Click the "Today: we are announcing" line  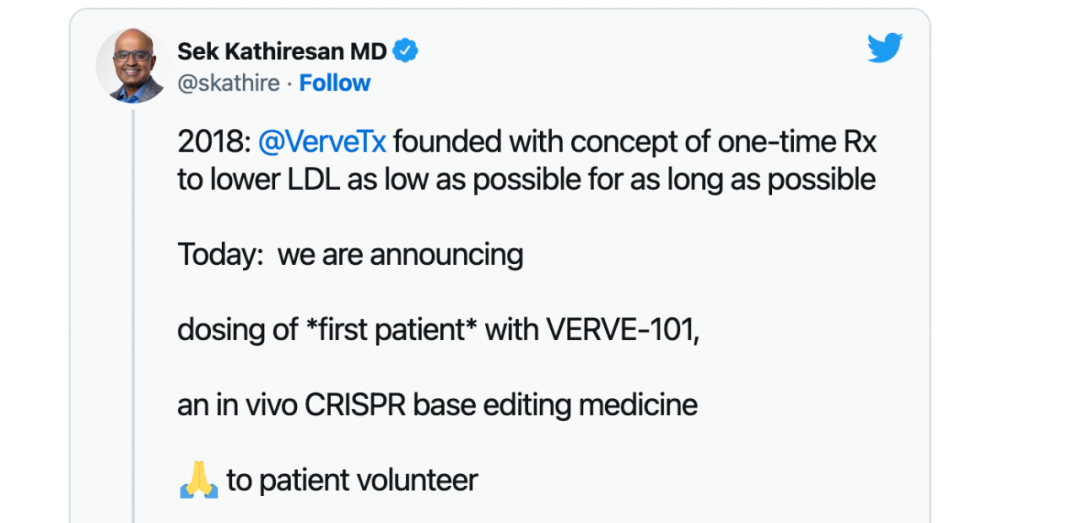350,255
